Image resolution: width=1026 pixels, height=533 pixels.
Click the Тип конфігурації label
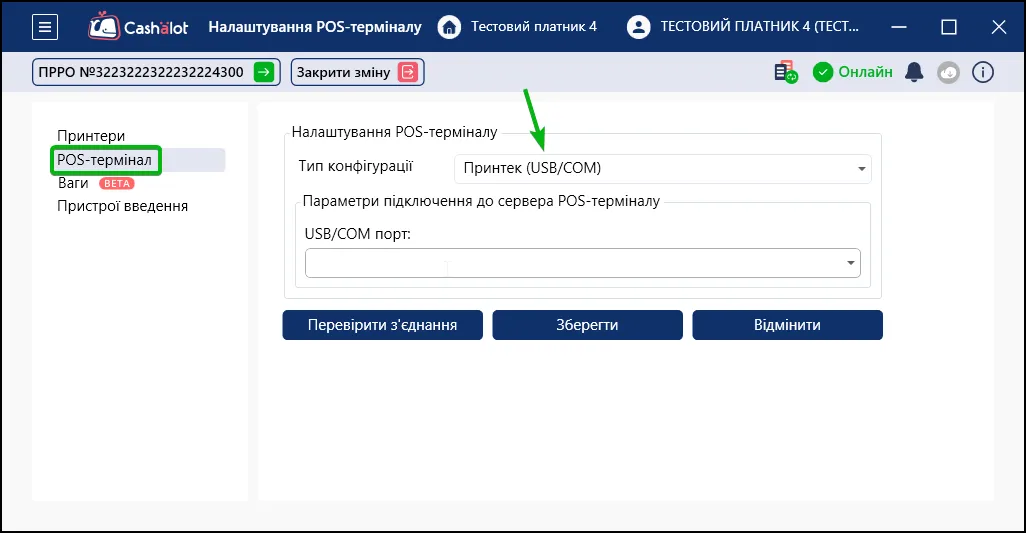click(x=356, y=166)
